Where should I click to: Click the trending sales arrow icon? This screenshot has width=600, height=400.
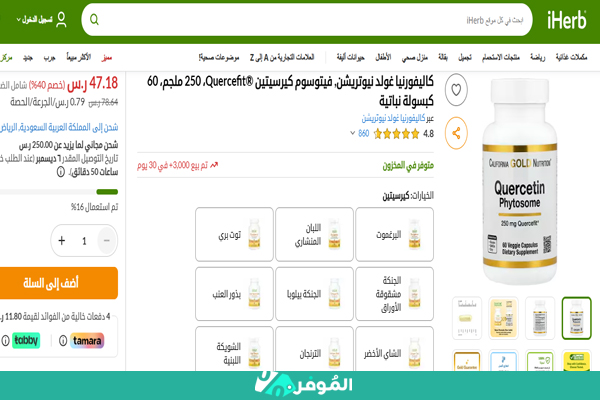pyautogui.click(x=214, y=165)
